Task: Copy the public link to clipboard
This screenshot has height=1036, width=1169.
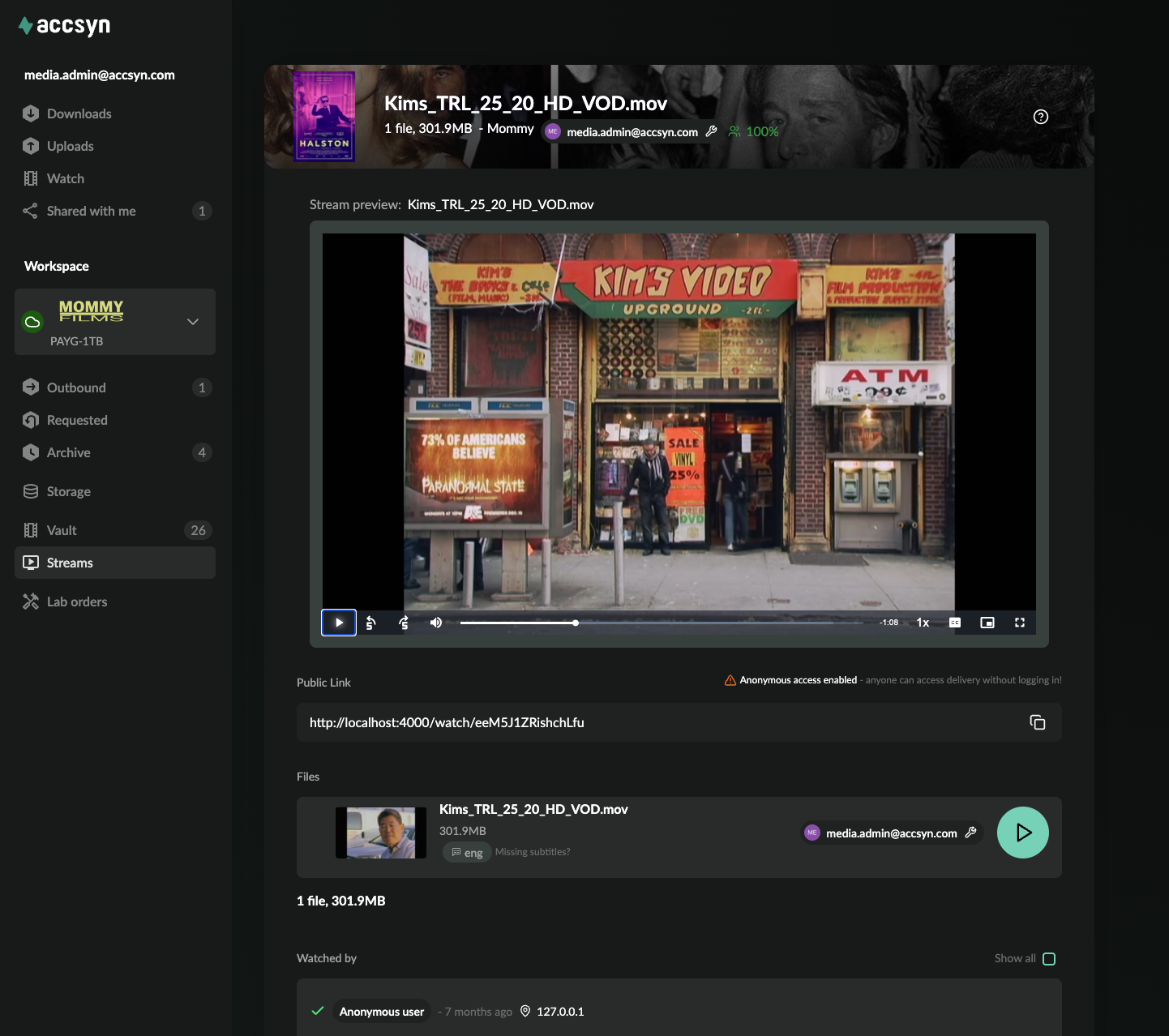Action: (x=1037, y=722)
